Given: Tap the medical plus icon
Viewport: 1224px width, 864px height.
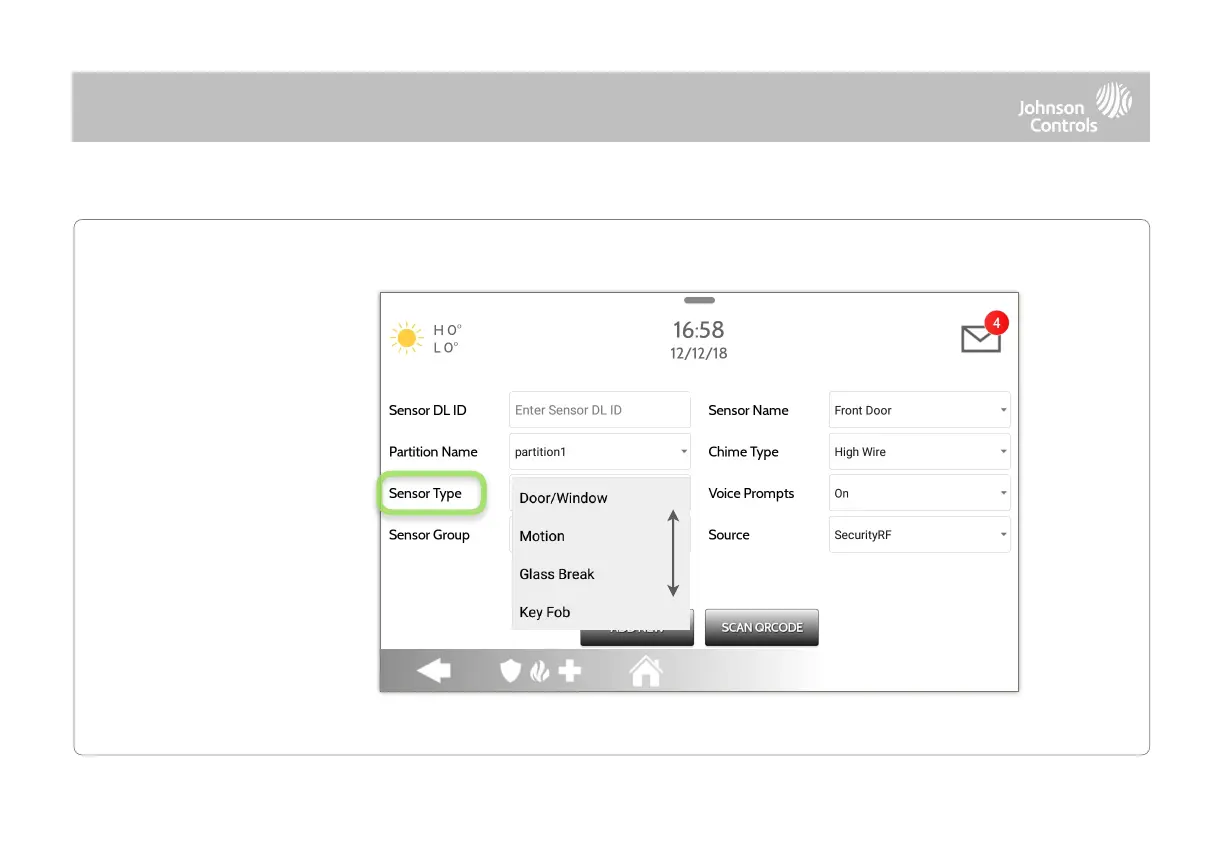Looking at the screenshot, I should 570,672.
